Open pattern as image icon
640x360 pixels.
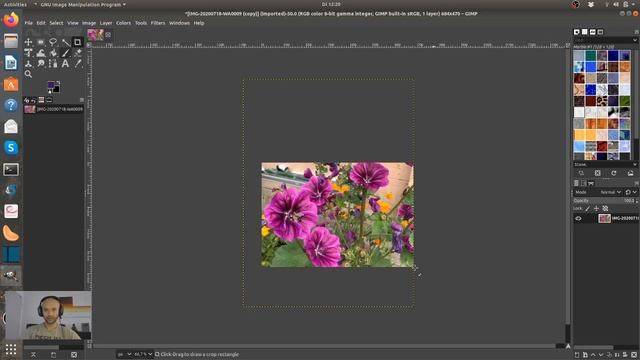click(630, 173)
